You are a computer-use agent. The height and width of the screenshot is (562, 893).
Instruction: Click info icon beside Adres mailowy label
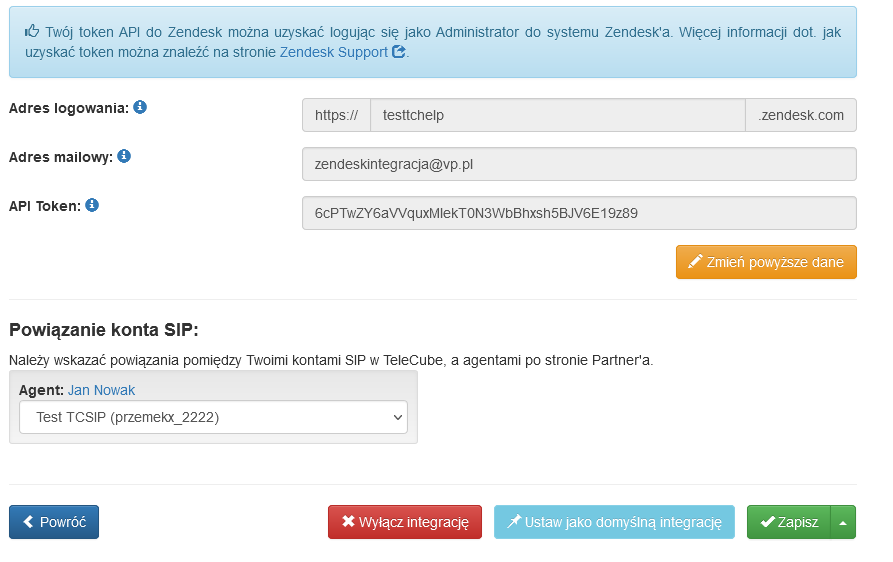[x=124, y=156]
